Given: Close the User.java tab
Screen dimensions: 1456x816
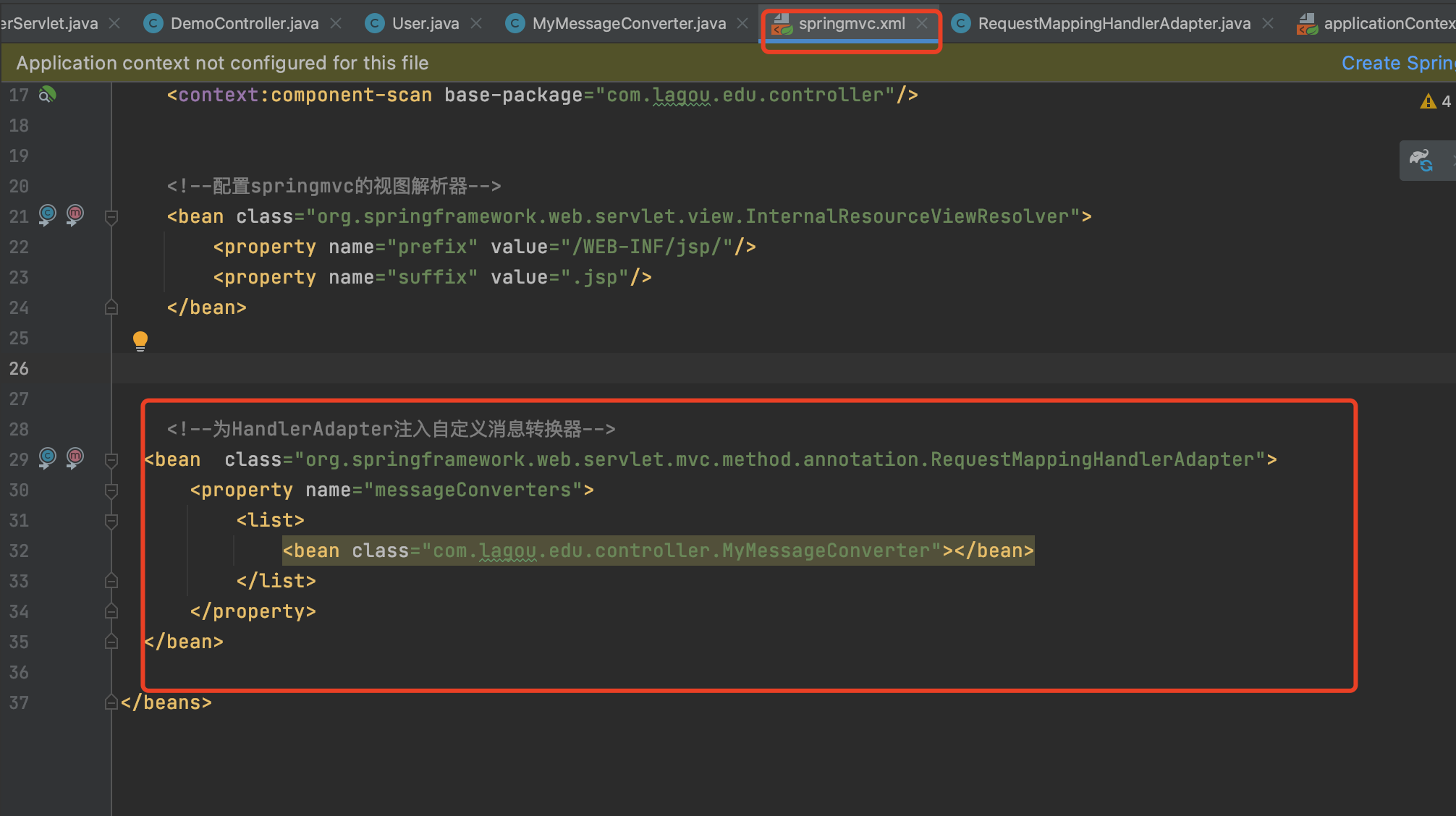Looking at the screenshot, I should click(x=476, y=23).
